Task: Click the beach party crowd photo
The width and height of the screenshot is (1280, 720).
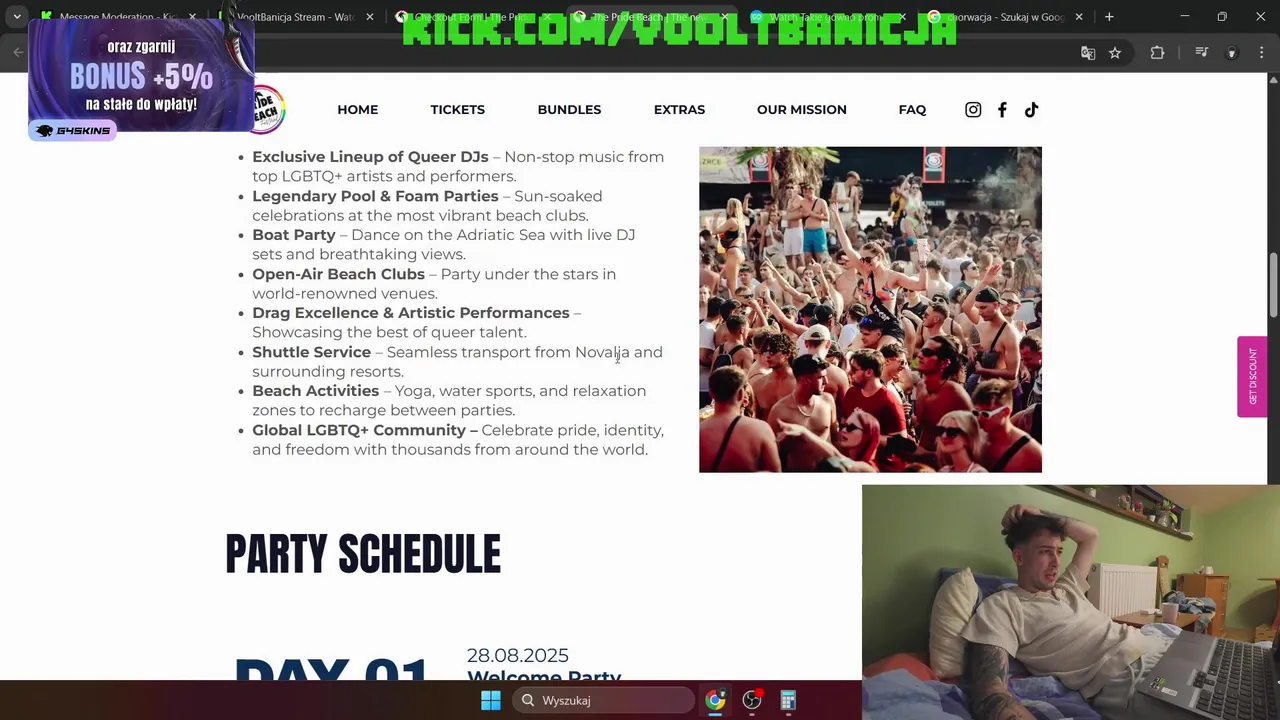Action: point(870,309)
